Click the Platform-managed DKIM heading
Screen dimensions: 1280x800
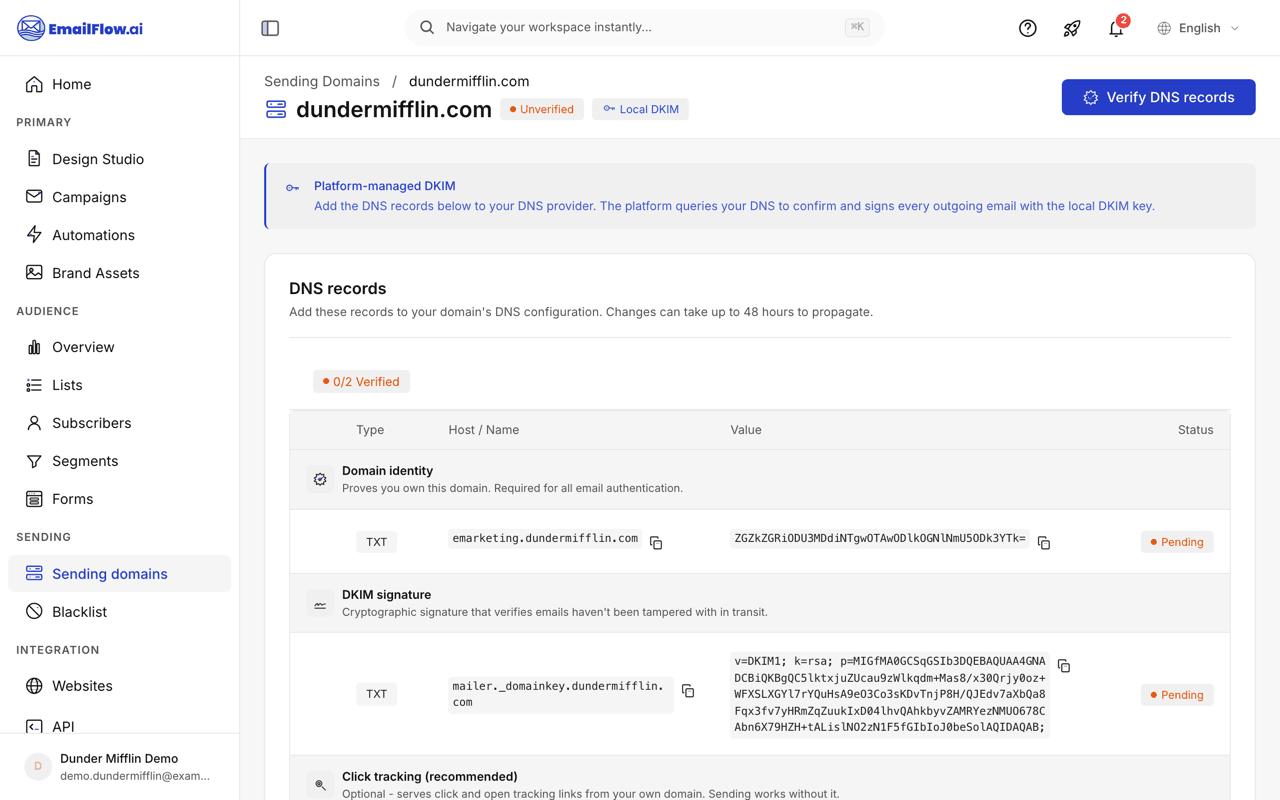384,186
